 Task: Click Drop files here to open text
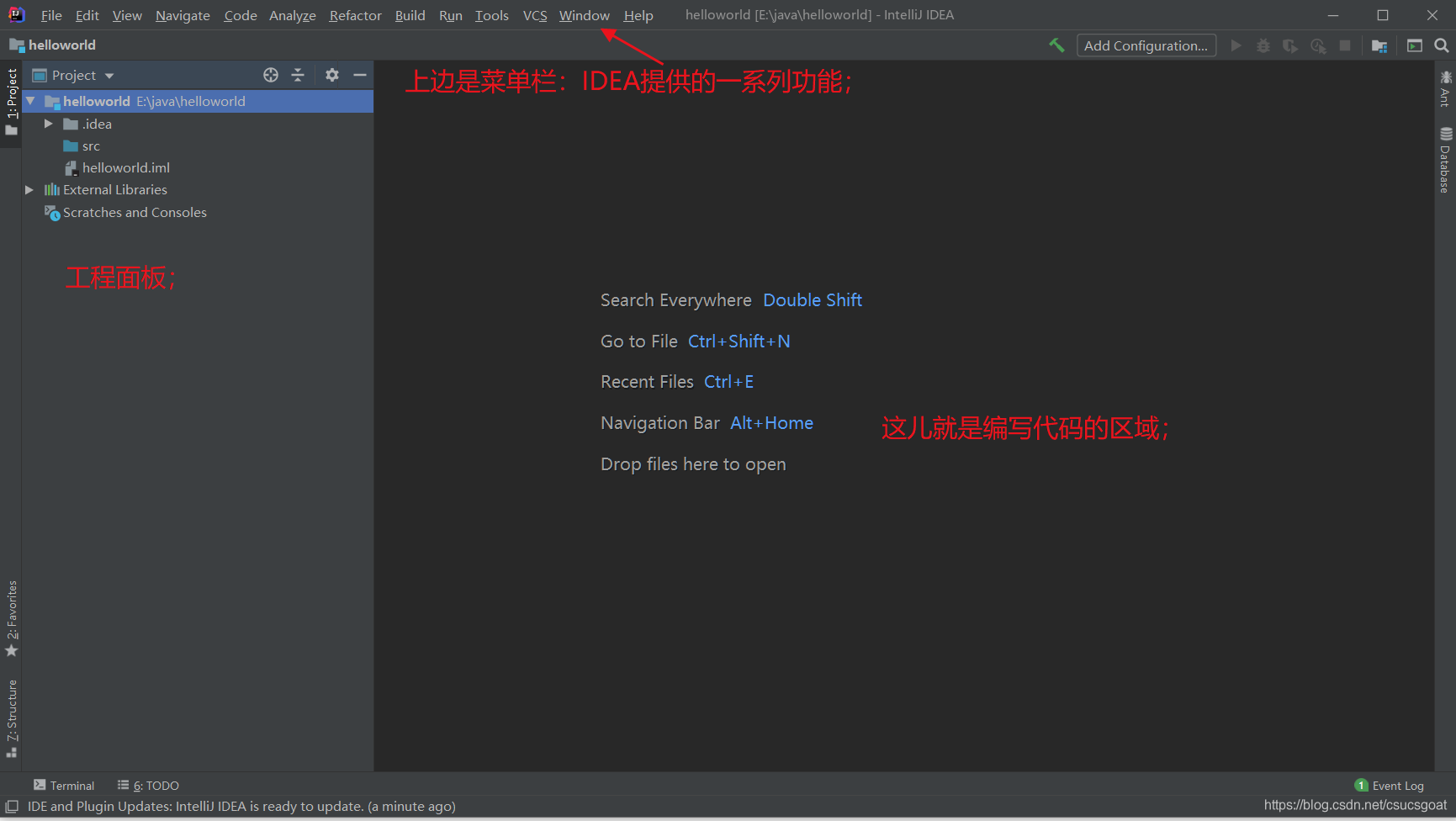click(693, 464)
